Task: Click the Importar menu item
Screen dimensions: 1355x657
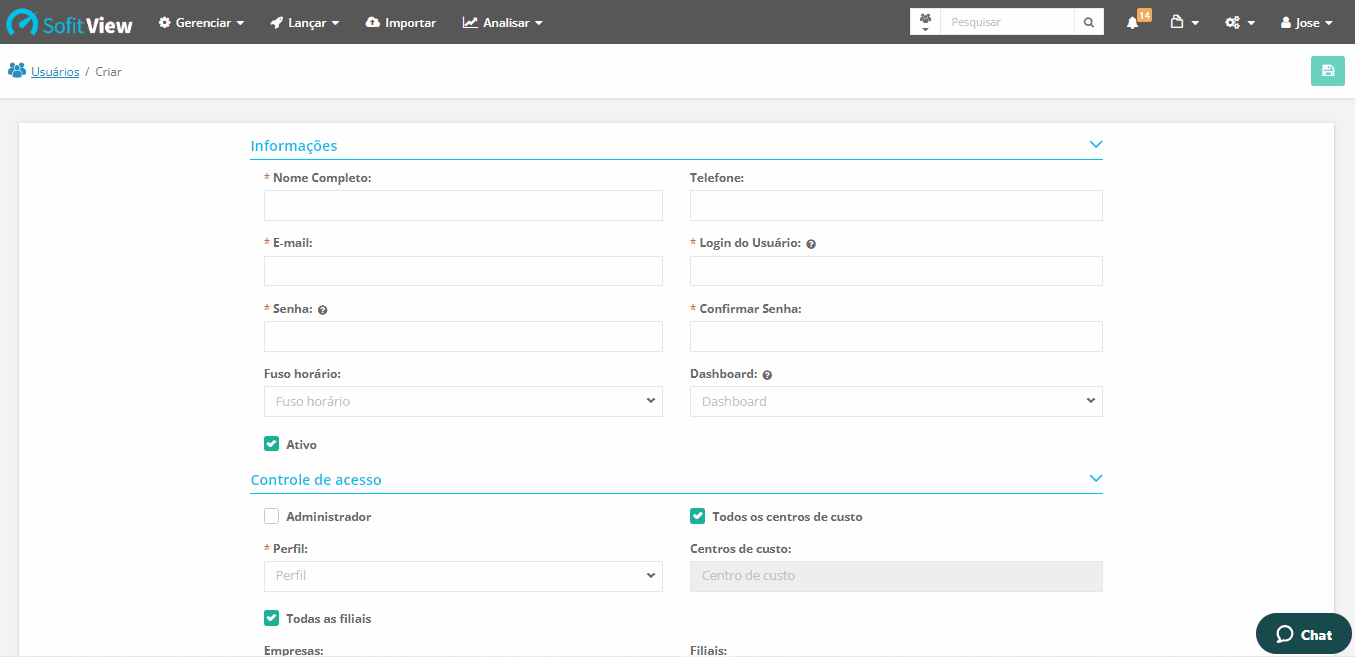Action: click(x=401, y=22)
